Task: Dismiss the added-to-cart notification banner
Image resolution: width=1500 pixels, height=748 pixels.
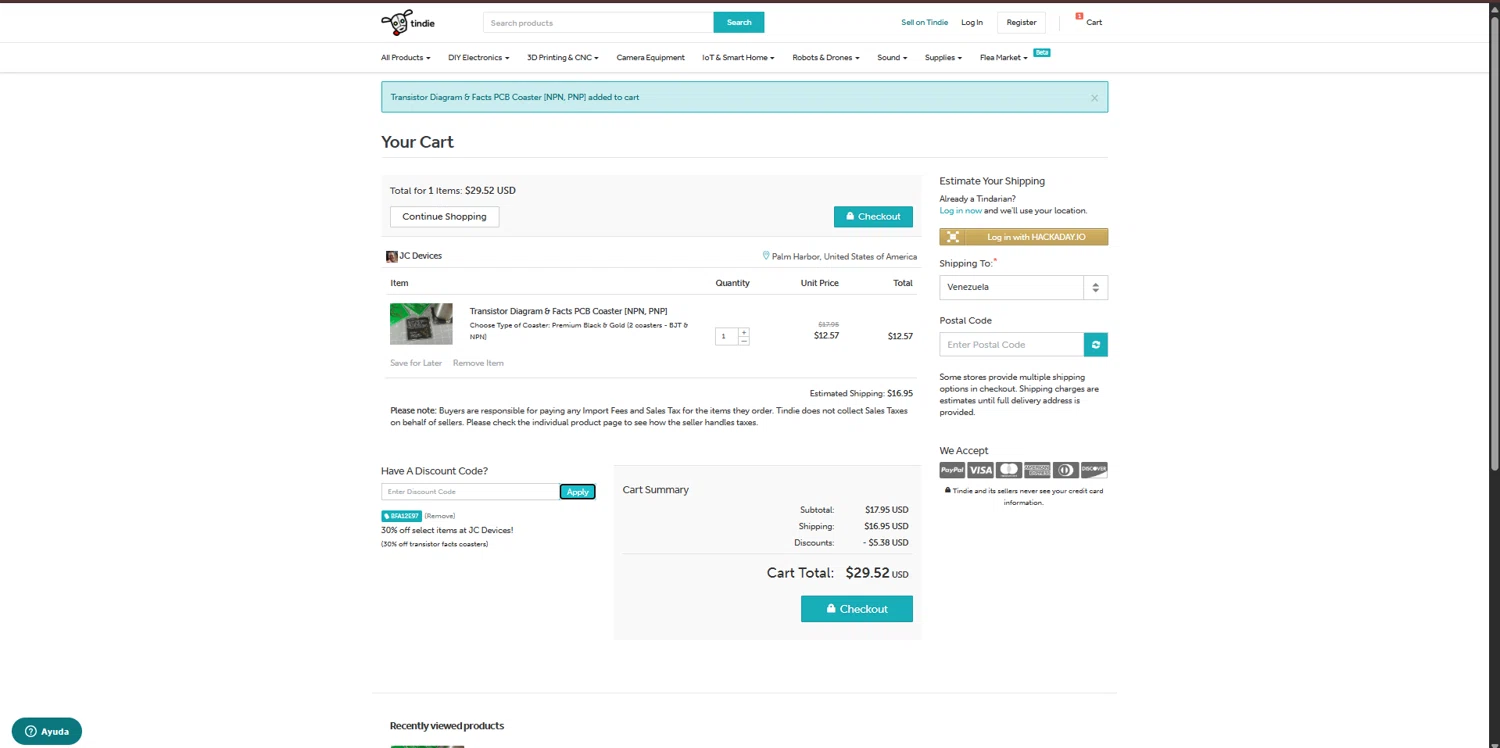Action: pos(1094,98)
